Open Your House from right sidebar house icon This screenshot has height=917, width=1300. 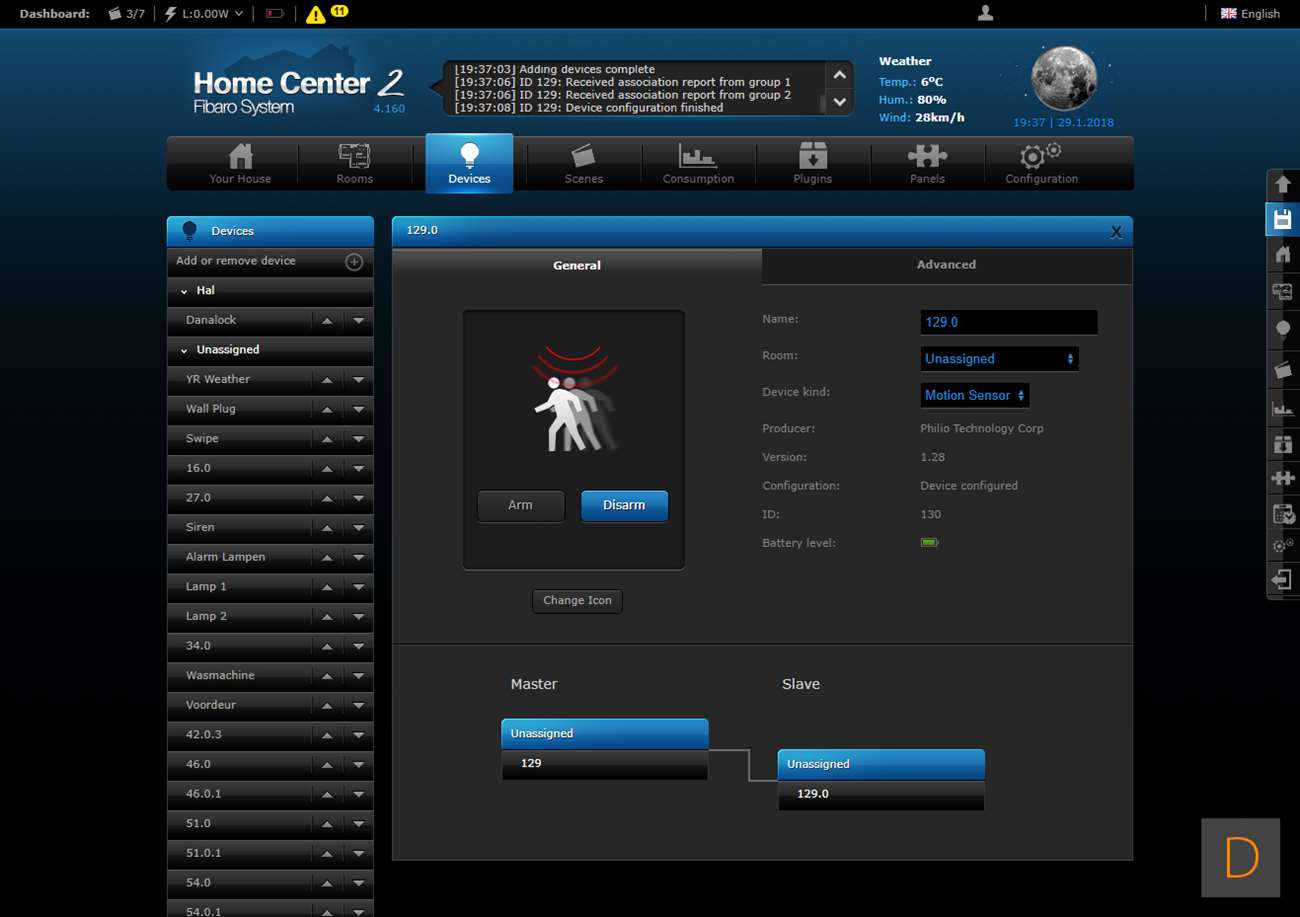pos(1283,255)
